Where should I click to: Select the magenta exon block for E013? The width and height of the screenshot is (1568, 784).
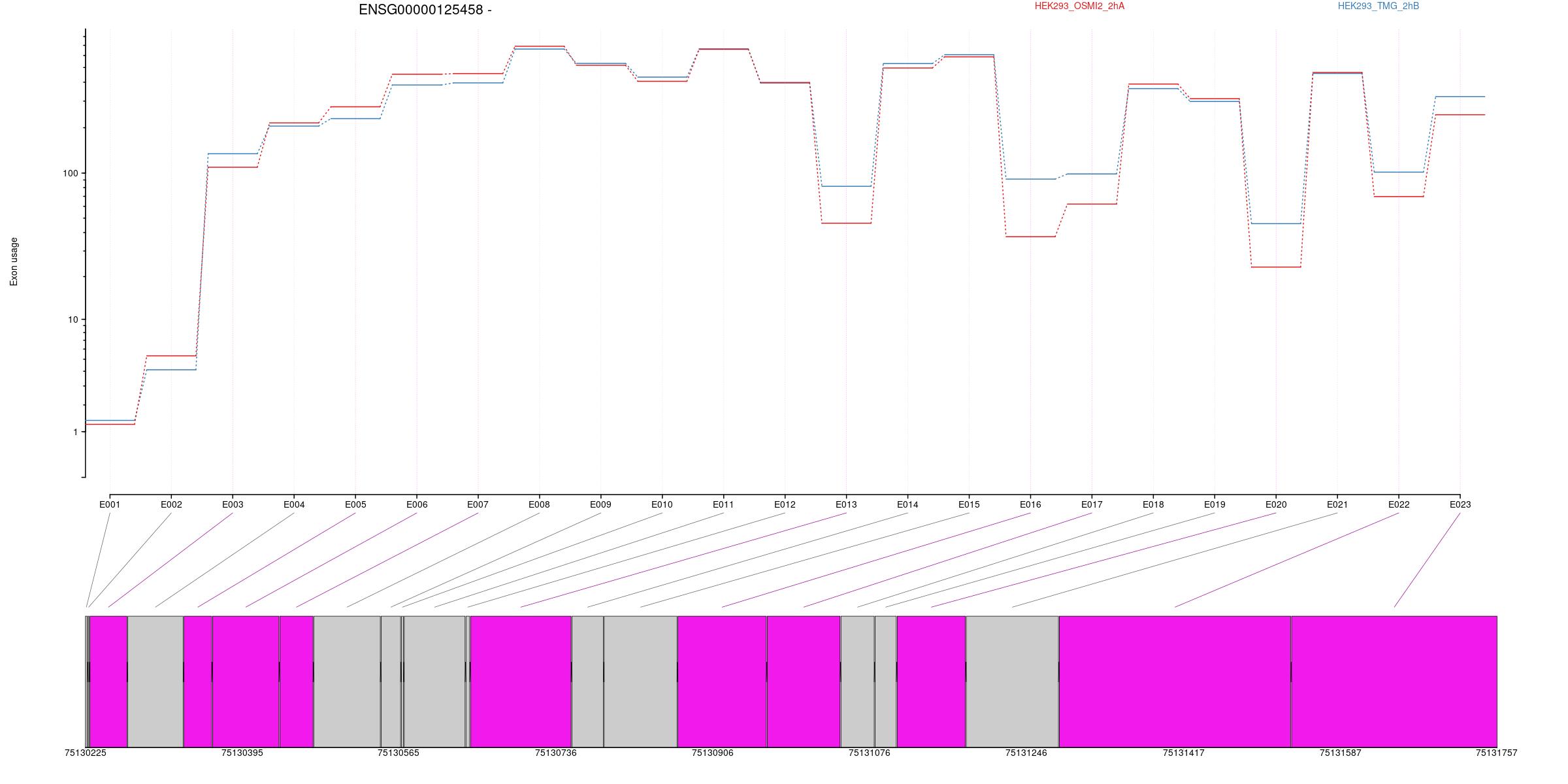pyautogui.click(x=521, y=681)
